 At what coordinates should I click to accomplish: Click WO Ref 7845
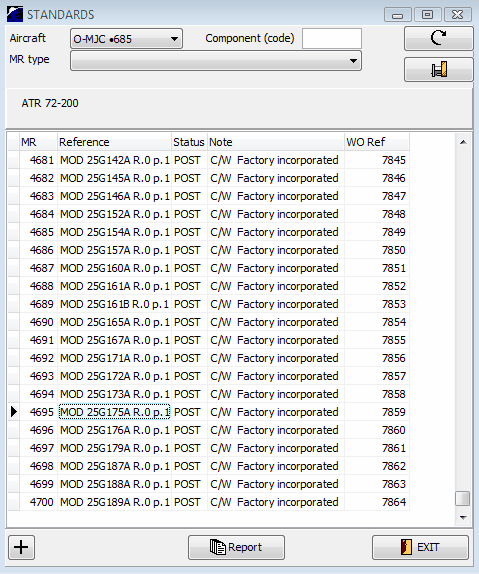[x=377, y=160]
